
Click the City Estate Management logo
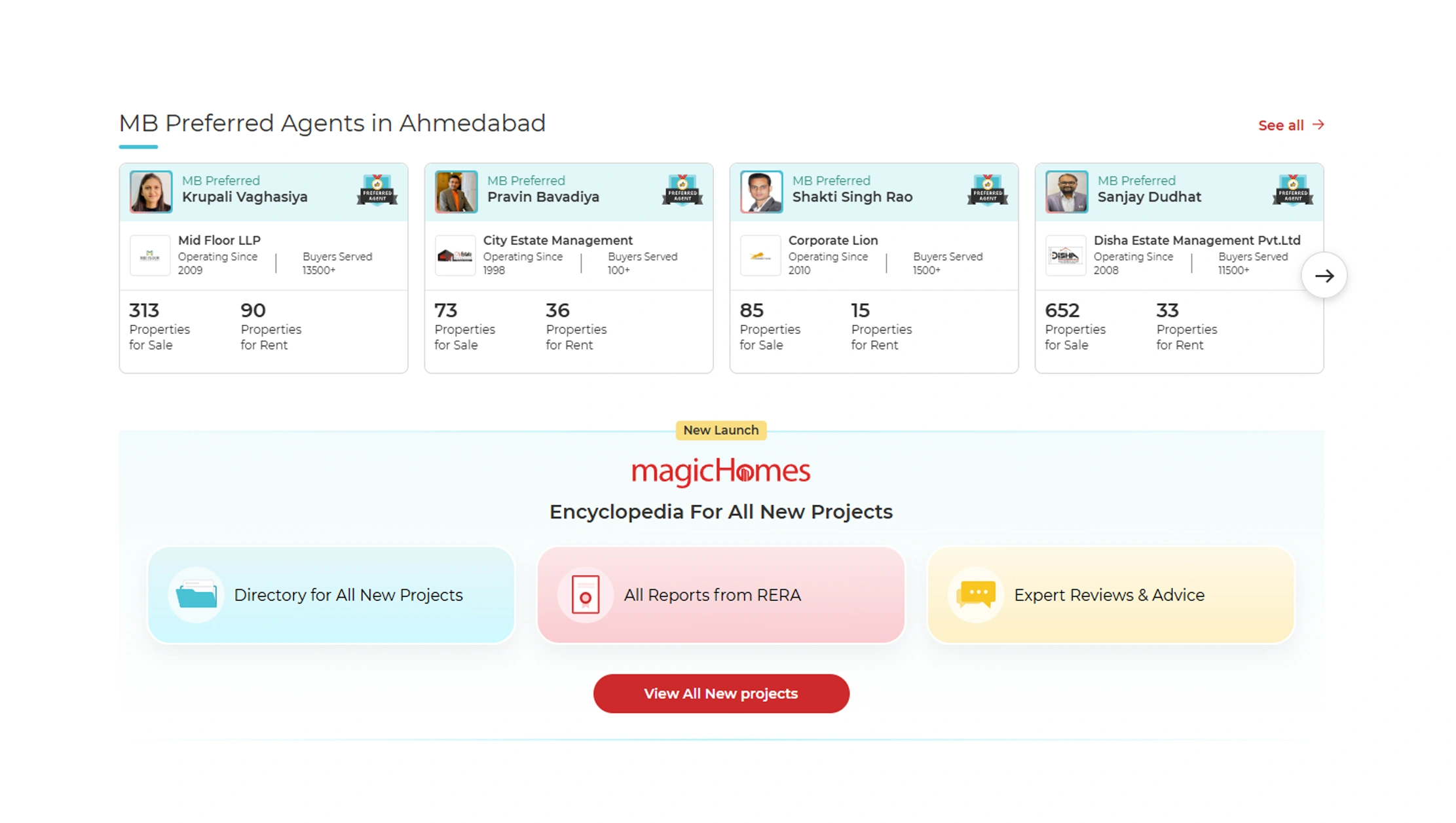tap(455, 255)
